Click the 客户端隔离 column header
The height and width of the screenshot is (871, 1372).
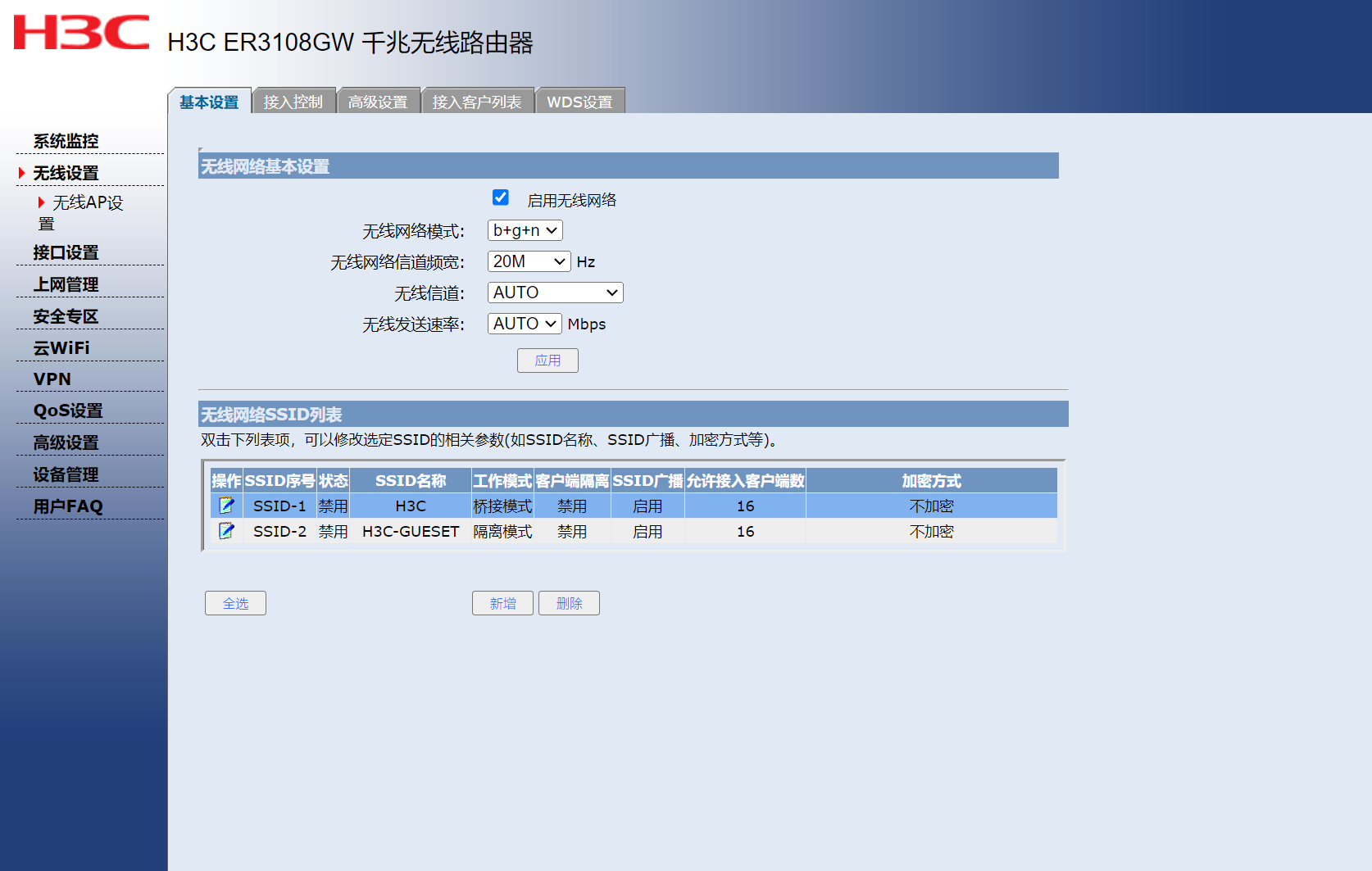(x=572, y=481)
